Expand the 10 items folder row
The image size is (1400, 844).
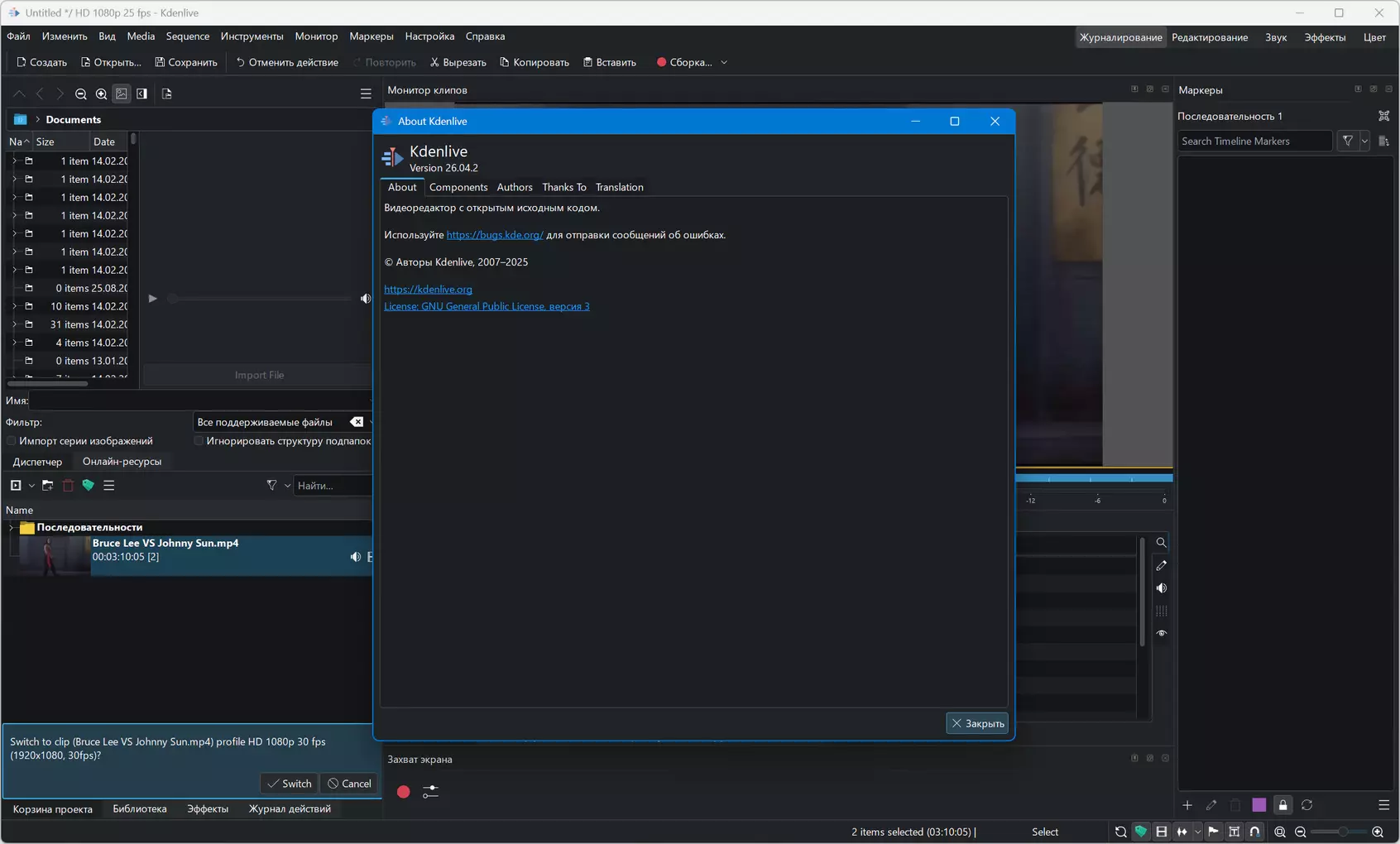(x=14, y=306)
